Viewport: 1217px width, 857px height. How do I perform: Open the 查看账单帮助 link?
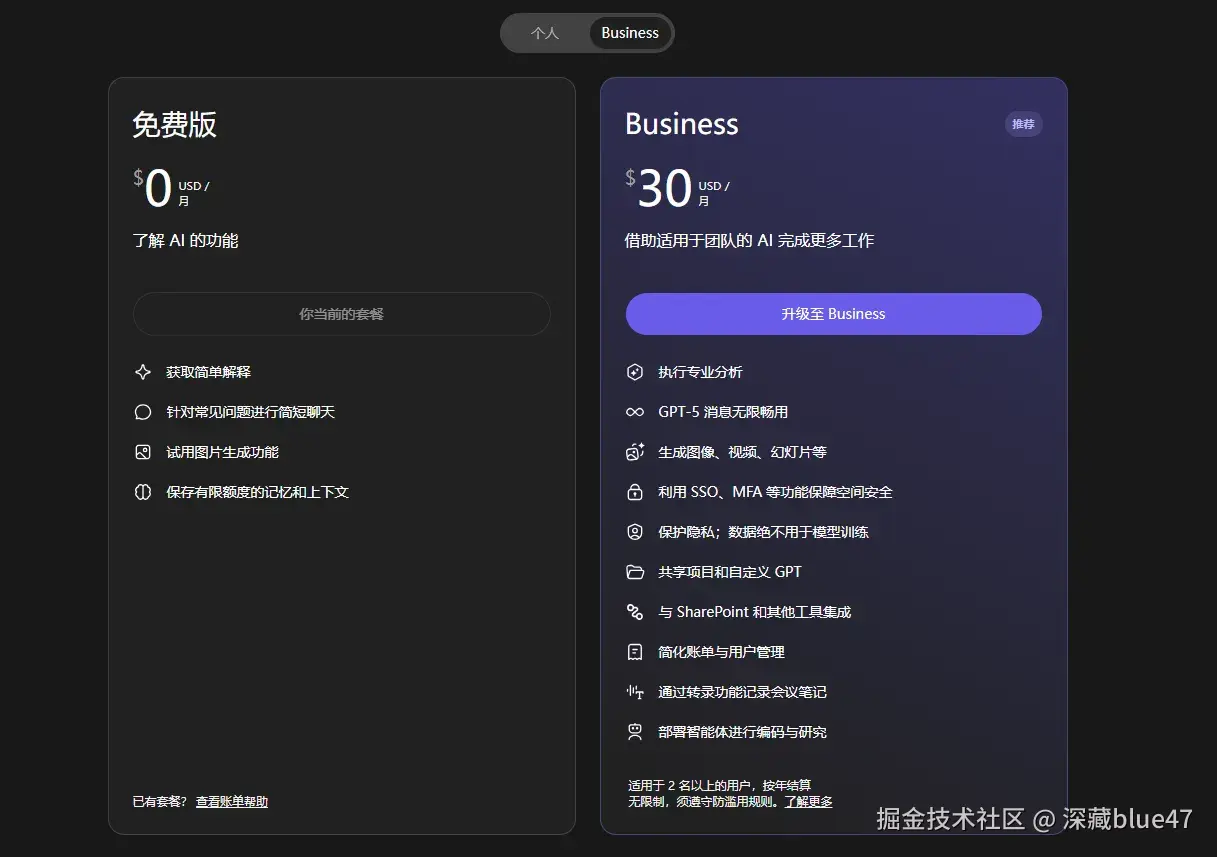231,801
